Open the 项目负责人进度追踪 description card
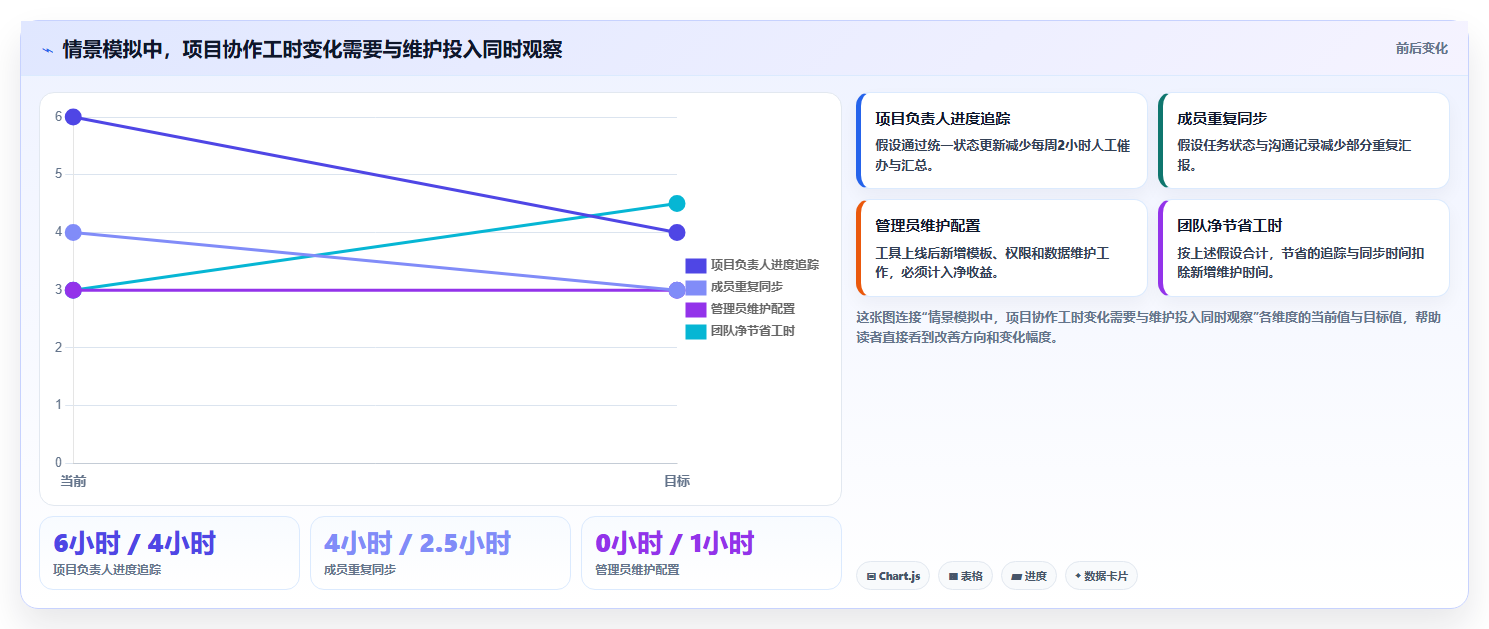 1002,141
